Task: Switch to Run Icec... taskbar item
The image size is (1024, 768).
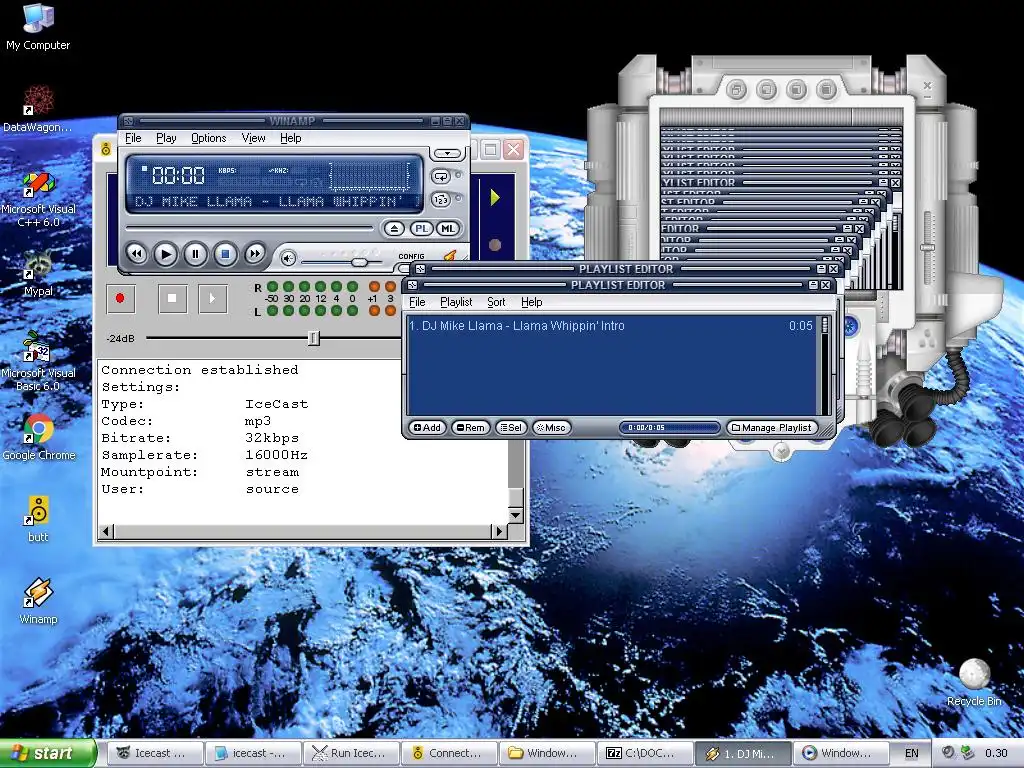Action: (351, 753)
